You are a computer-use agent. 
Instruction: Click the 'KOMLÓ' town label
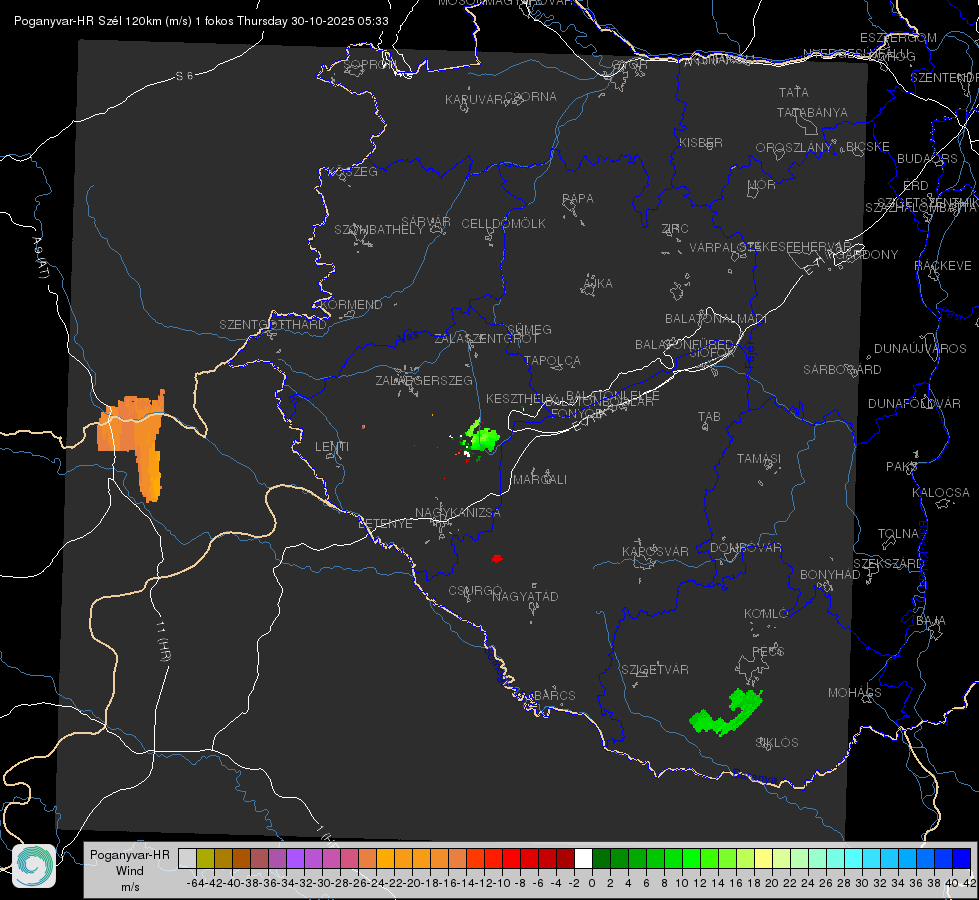pos(766,614)
